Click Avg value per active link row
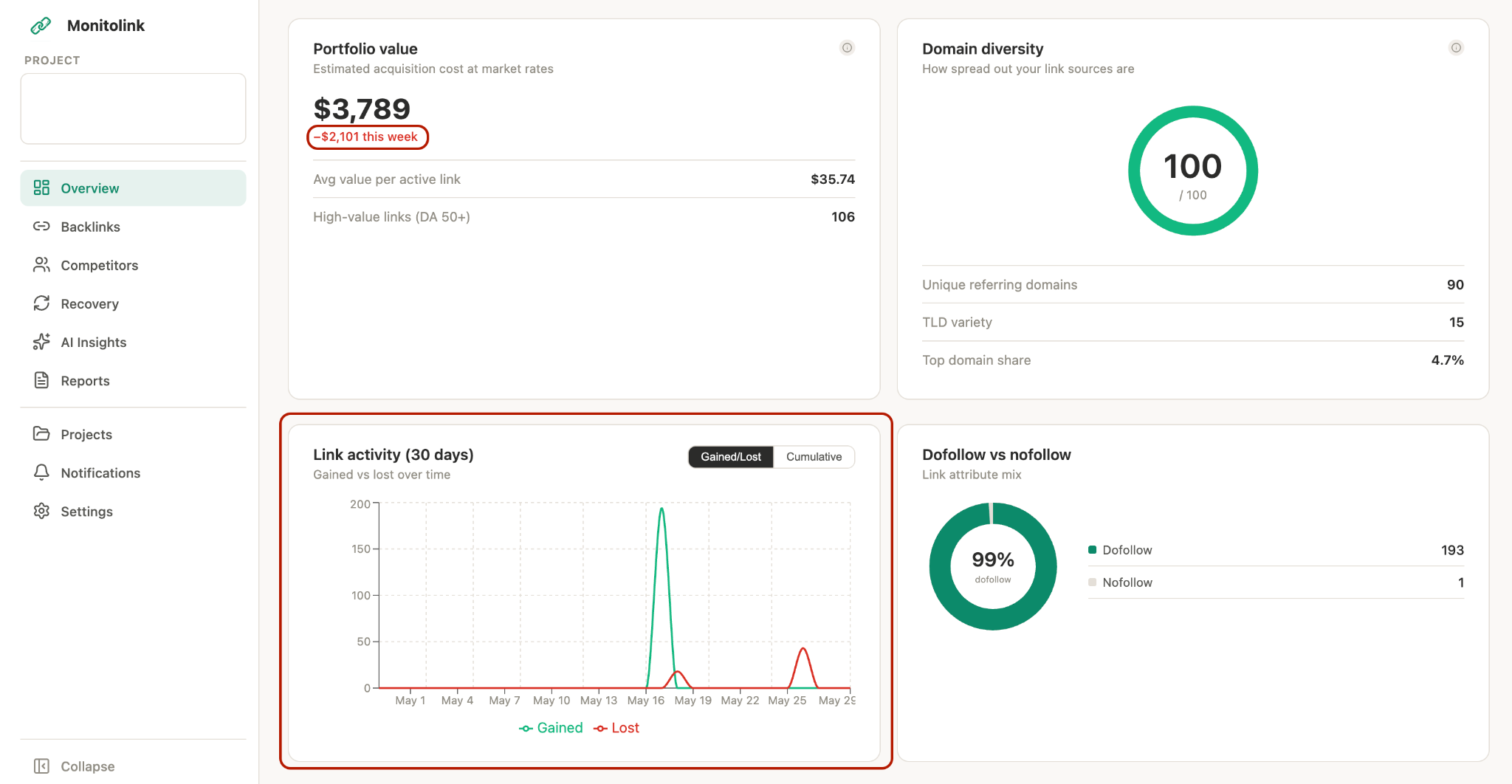 tap(584, 179)
